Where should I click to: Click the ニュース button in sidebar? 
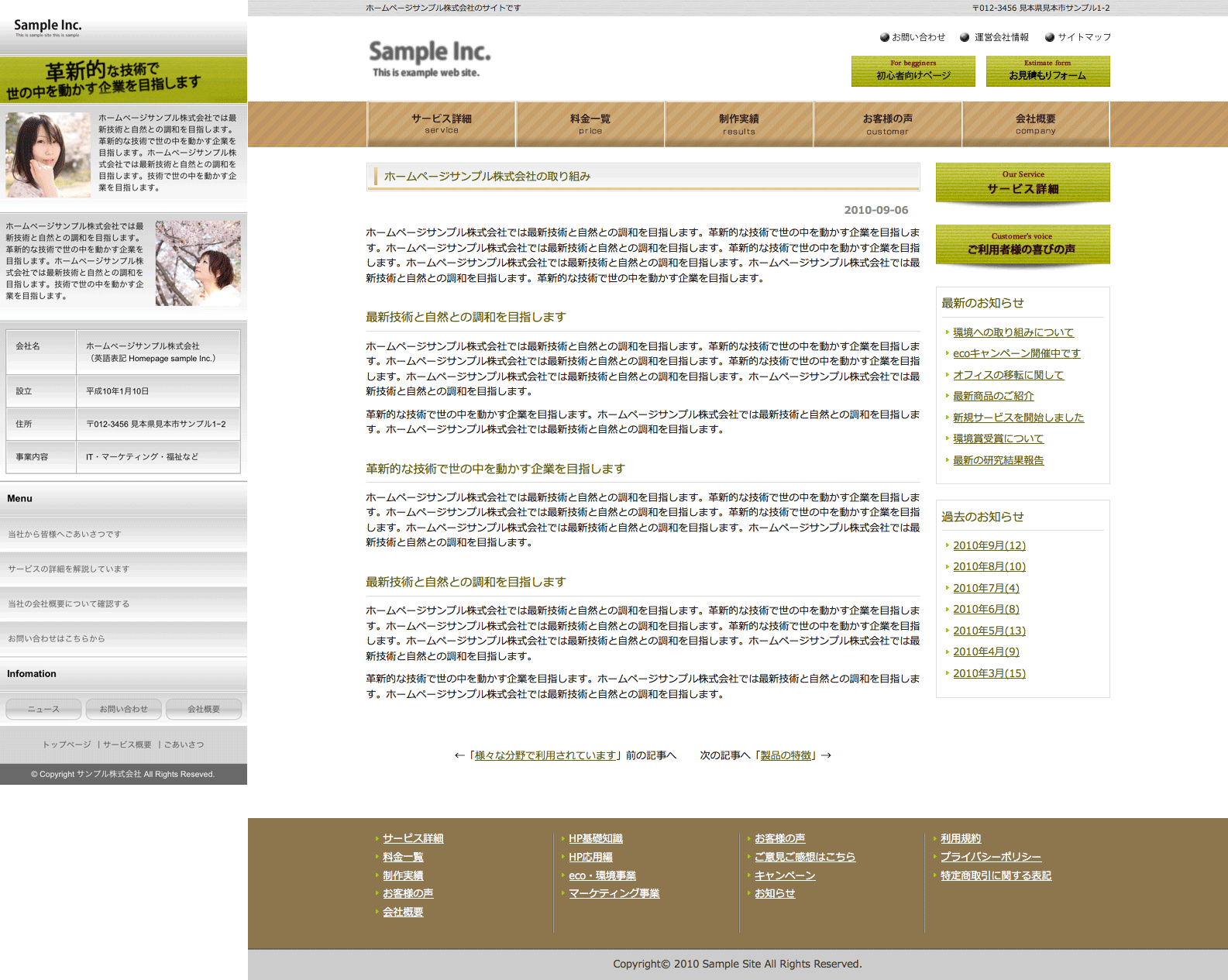point(43,709)
